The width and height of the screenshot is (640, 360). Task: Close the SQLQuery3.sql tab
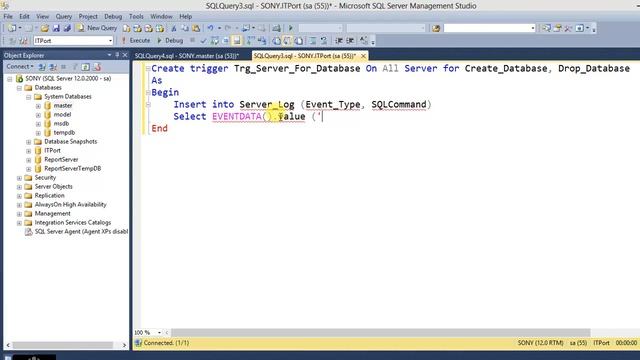click(x=363, y=56)
